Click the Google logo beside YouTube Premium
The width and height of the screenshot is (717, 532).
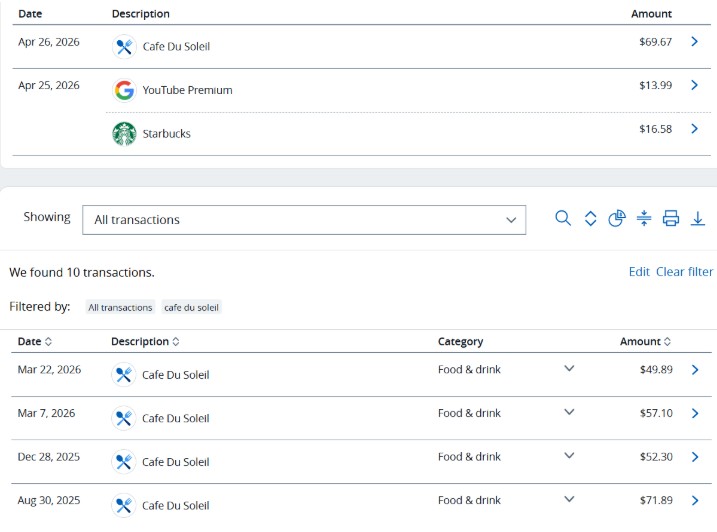tap(124, 90)
